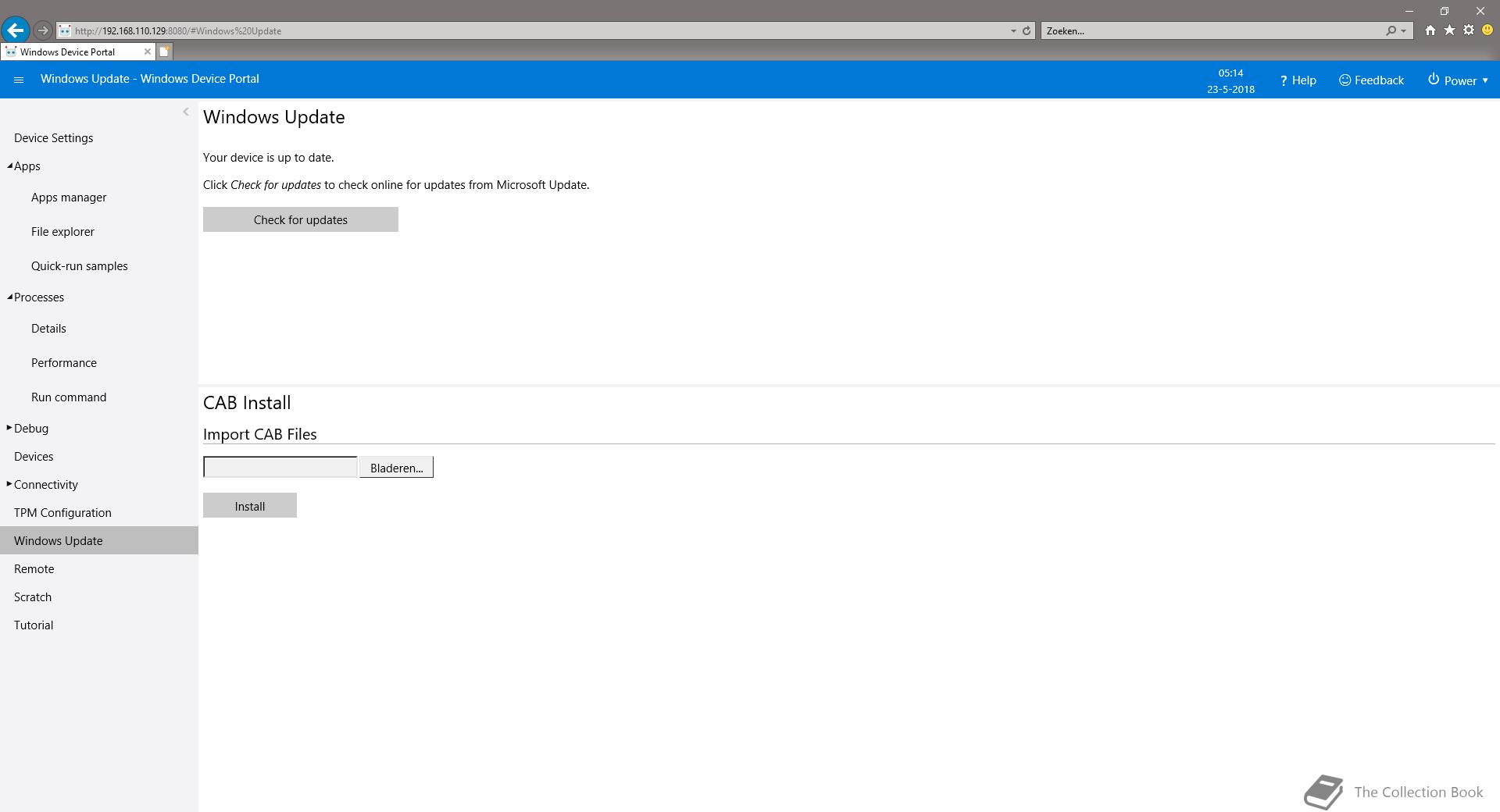The height and width of the screenshot is (812, 1500).
Task: Open Remote in the sidebar
Action: click(x=34, y=569)
